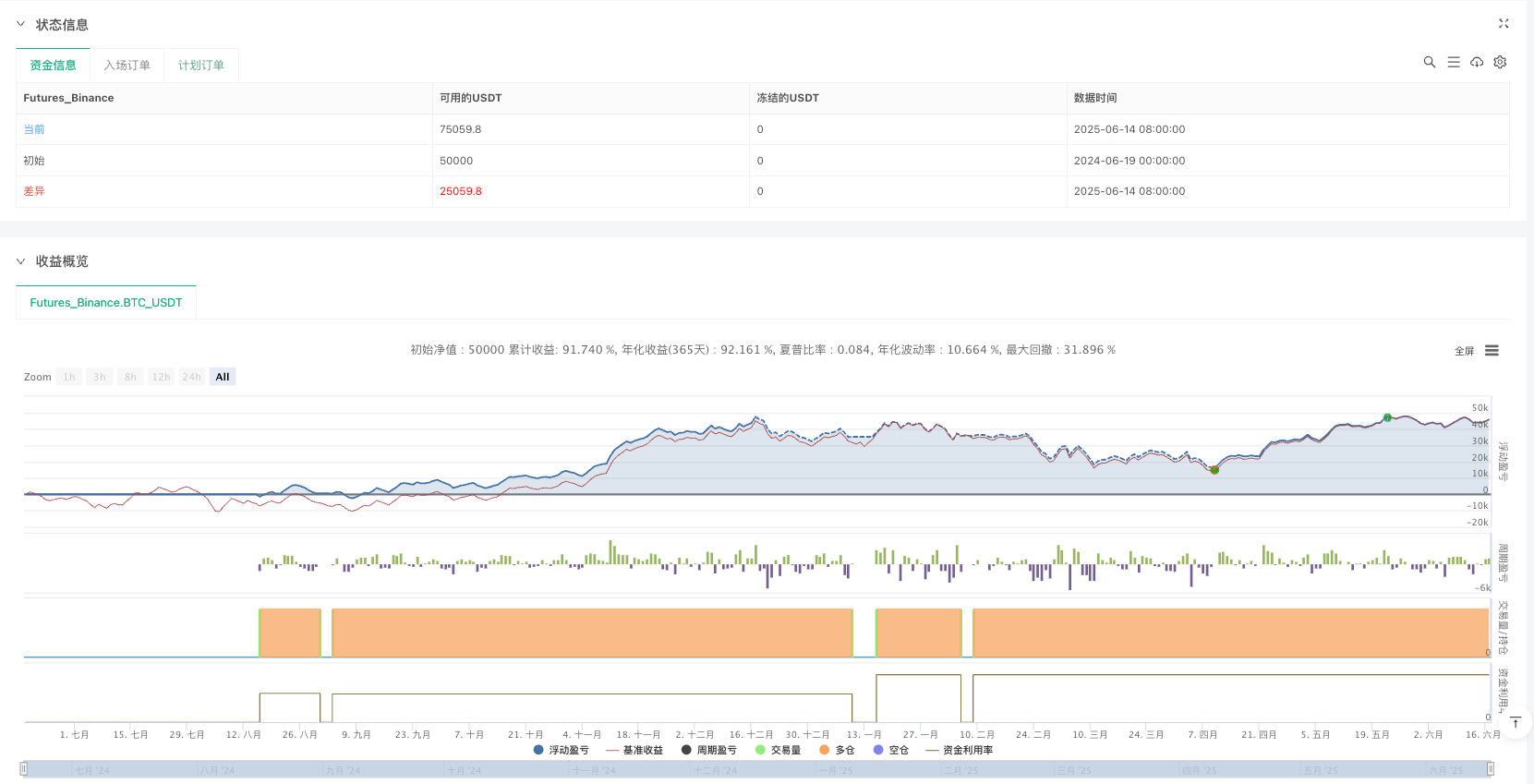Hide the 基准收益 legend series

pyautogui.click(x=634, y=750)
